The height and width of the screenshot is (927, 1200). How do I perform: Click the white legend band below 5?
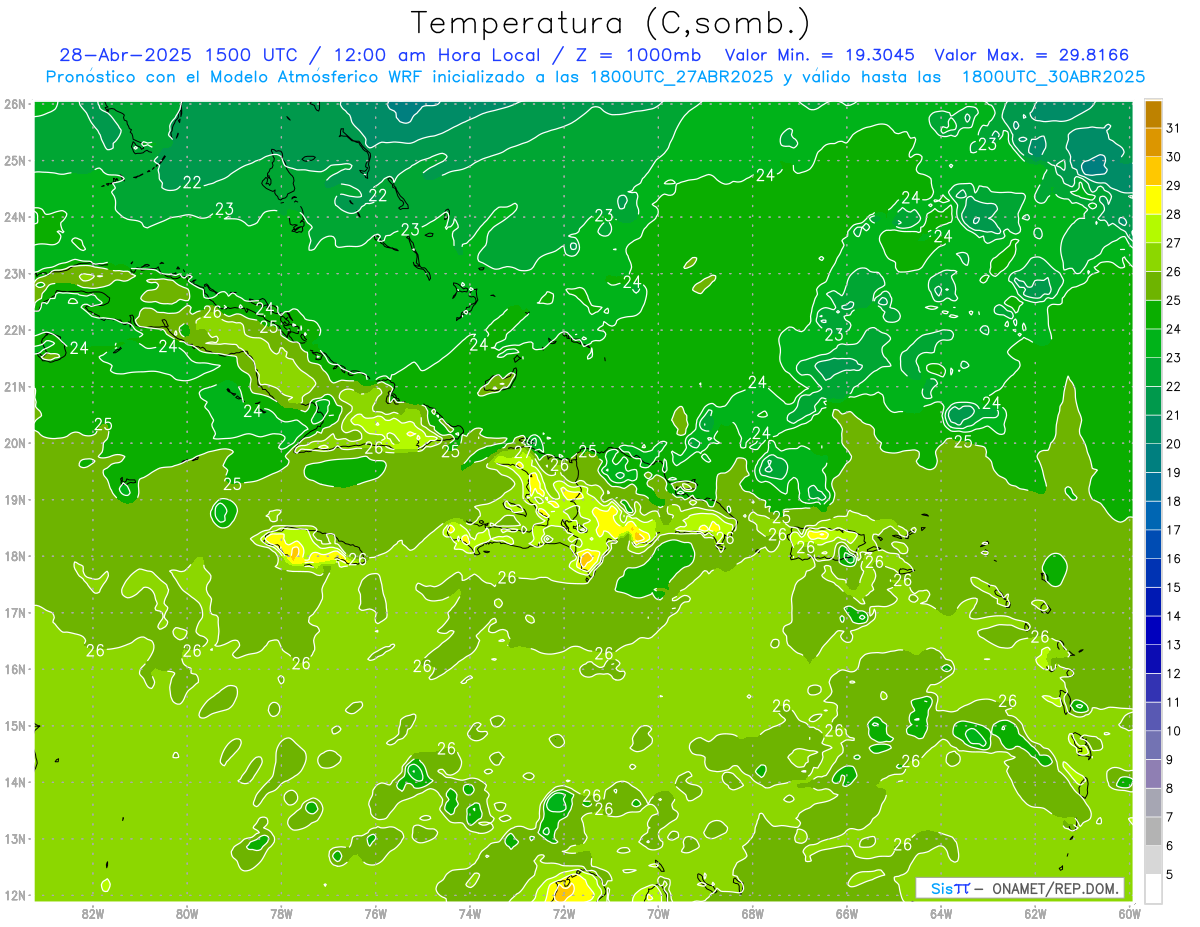click(x=1153, y=888)
